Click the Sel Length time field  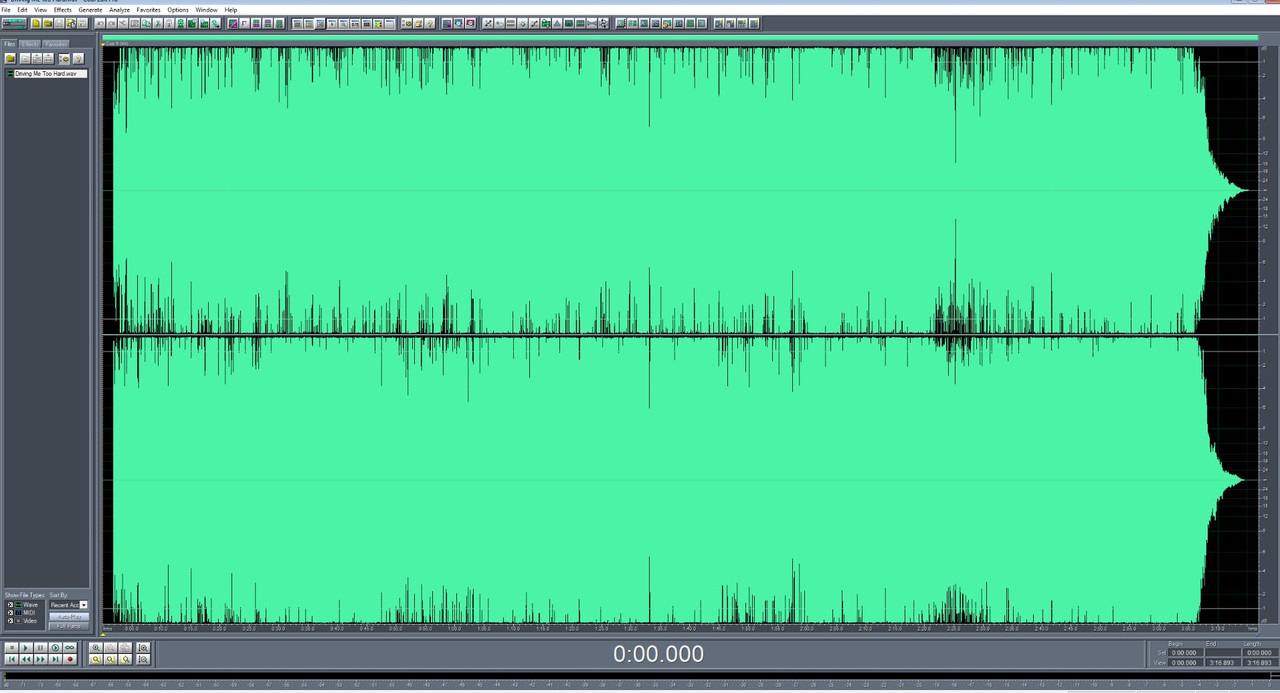click(x=1260, y=653)
